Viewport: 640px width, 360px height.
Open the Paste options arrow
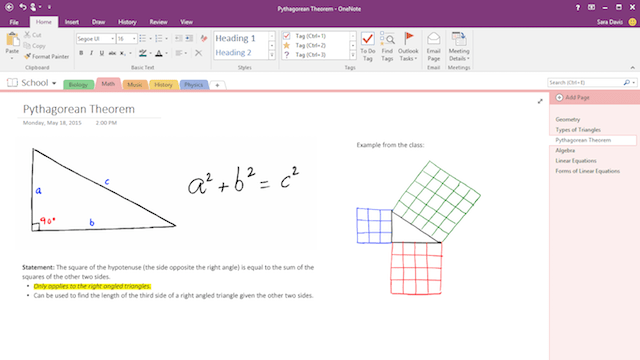[12, 58]
